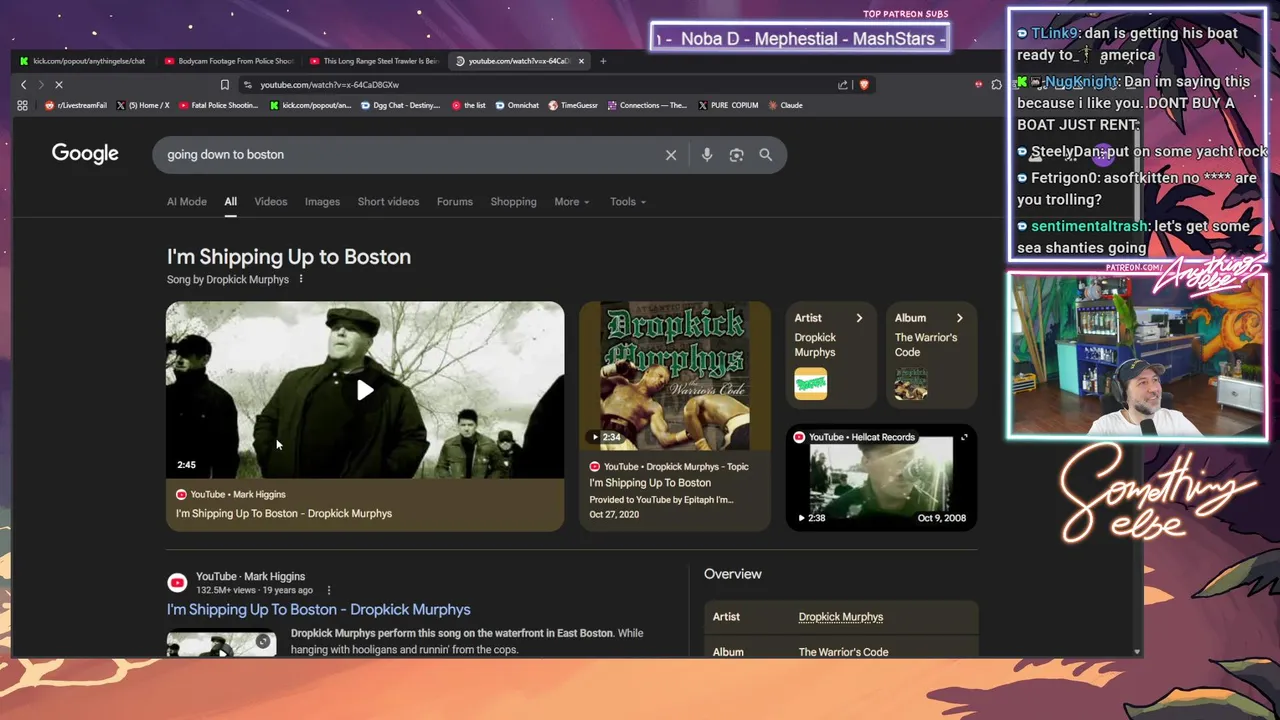Click the magnifying glass search button
Viewport: 1280px width, 720px height.
(x=766, y=155)
